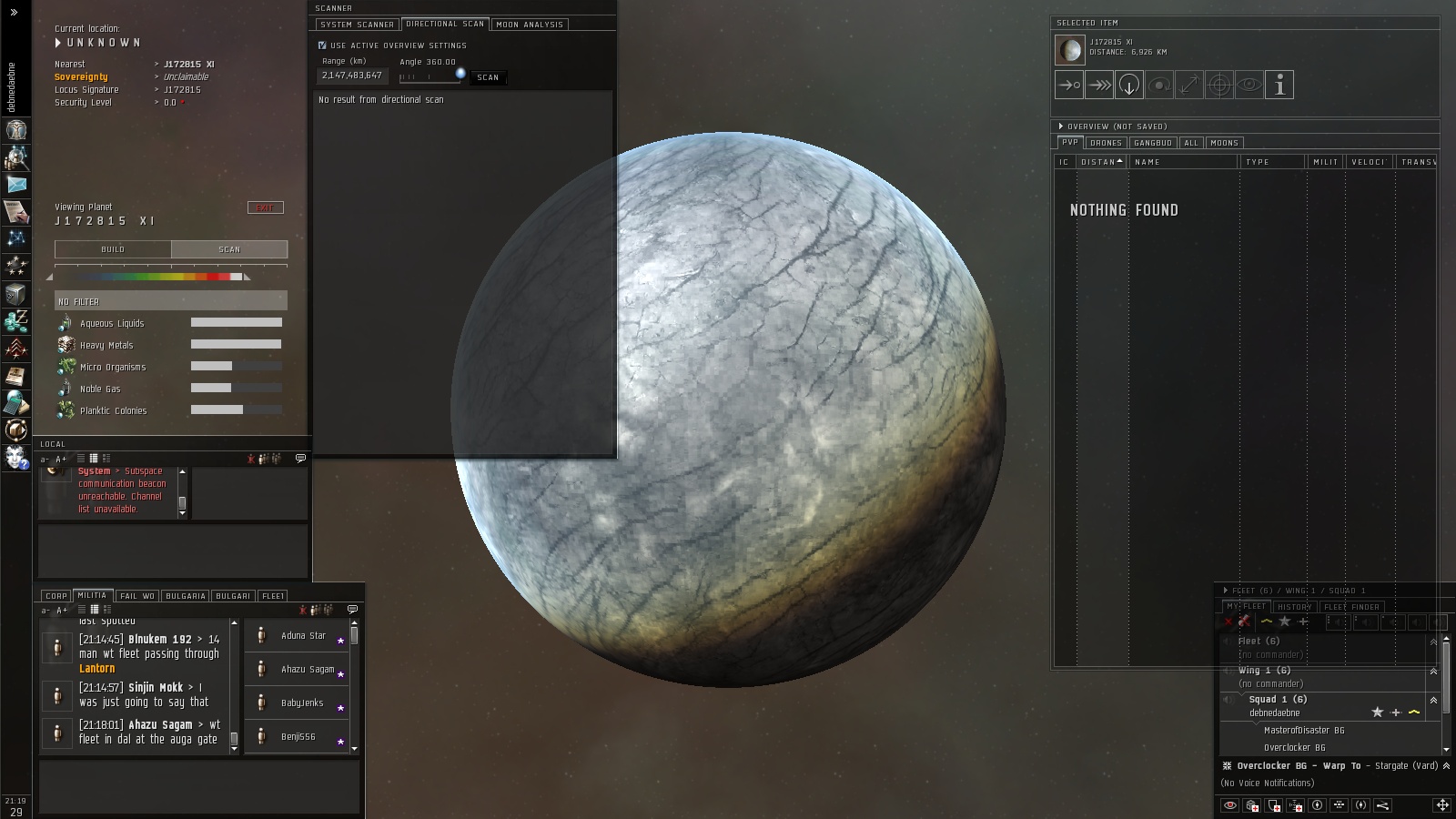
Task: Click the Planktic Colonies resource icon
Action: [66, 410]
